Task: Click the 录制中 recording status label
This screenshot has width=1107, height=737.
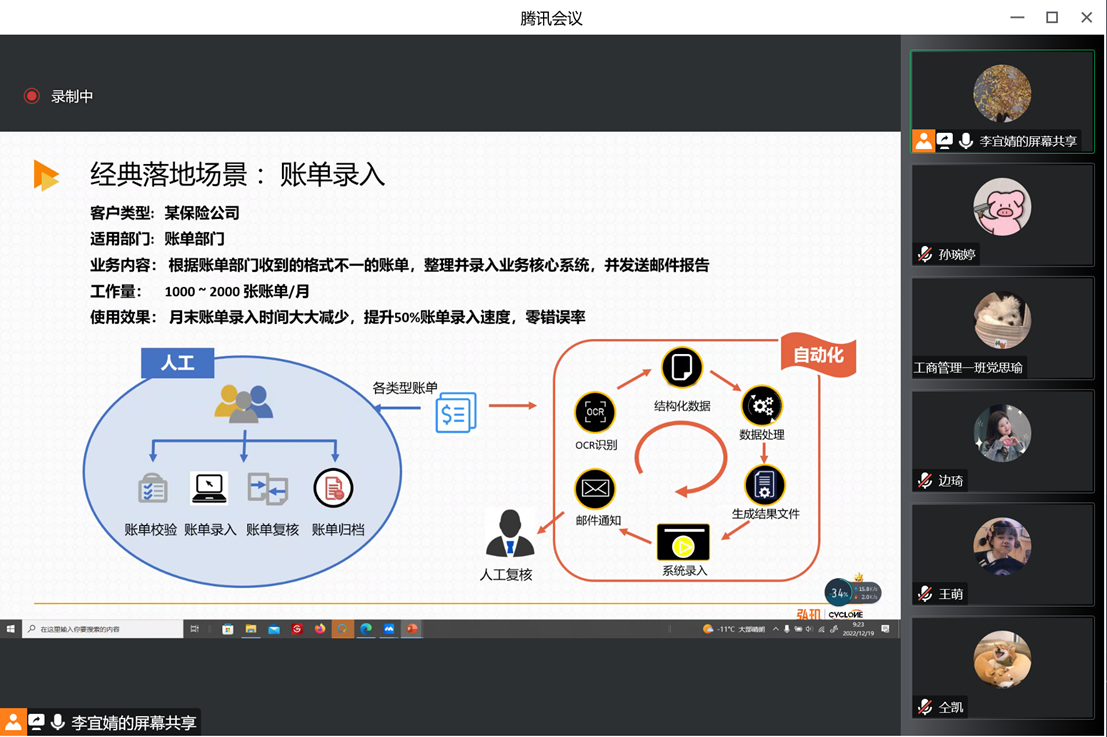Action: [72, 97]
